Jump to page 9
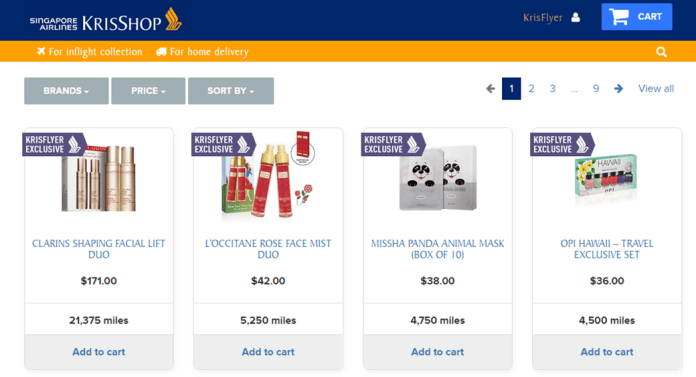 596,88
